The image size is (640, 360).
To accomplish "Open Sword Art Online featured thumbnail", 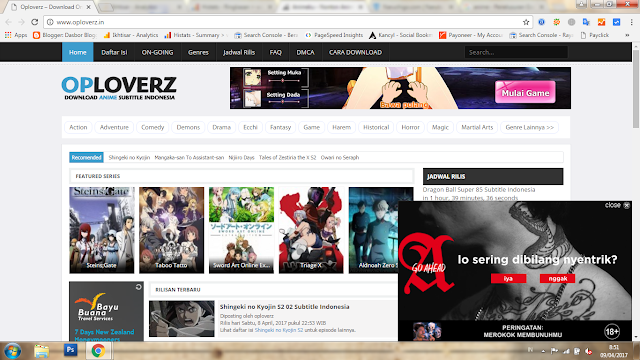I will (241, 230).
